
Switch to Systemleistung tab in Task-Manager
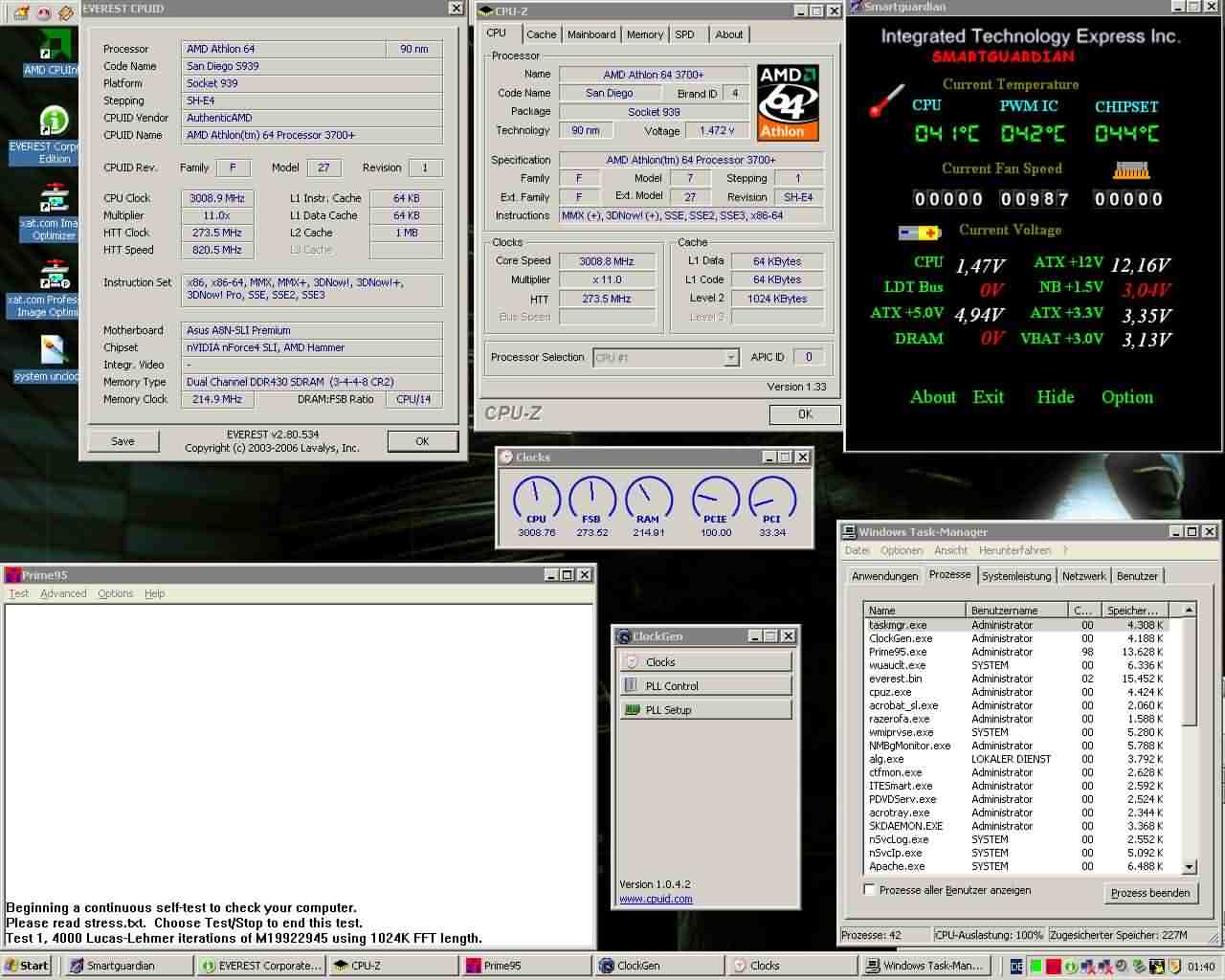click(x=1016, y=576)
